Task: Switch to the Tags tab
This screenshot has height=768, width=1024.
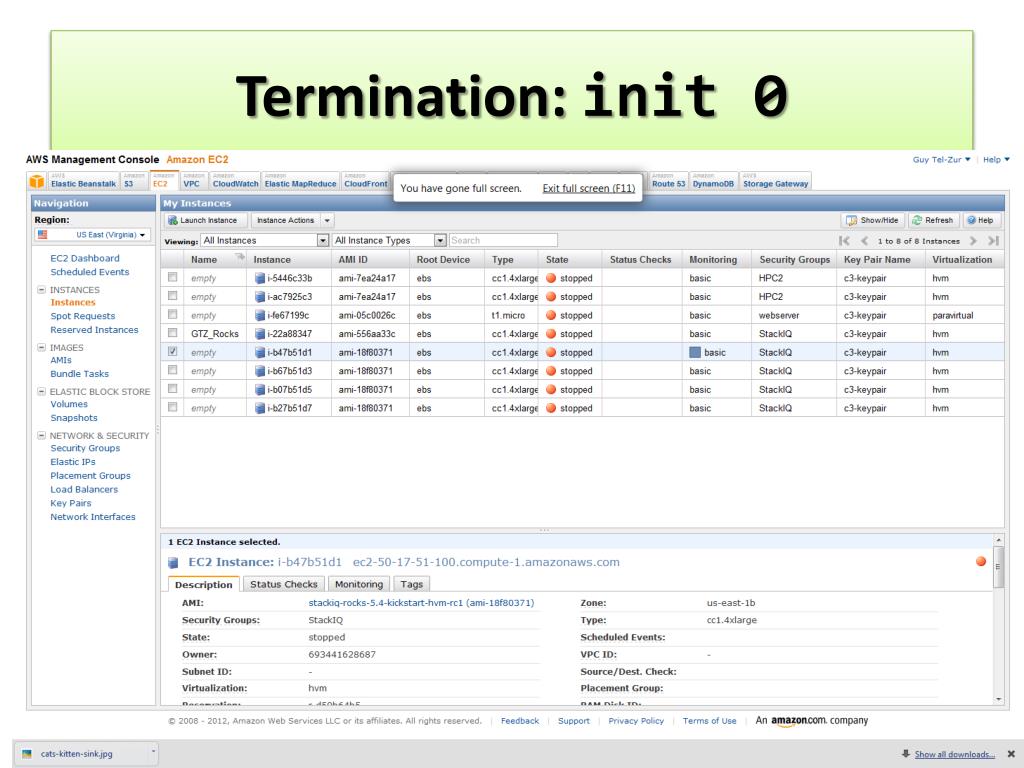Action: pos(411,584)
